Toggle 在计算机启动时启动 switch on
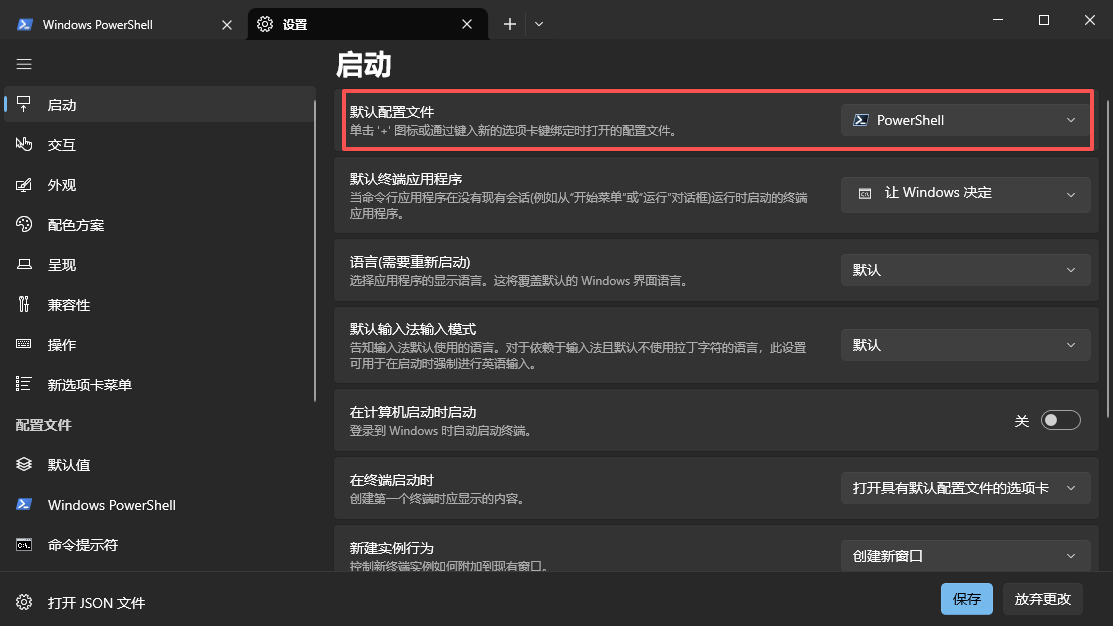The height and width of the screenshot is (626, 1113). 1060,421
